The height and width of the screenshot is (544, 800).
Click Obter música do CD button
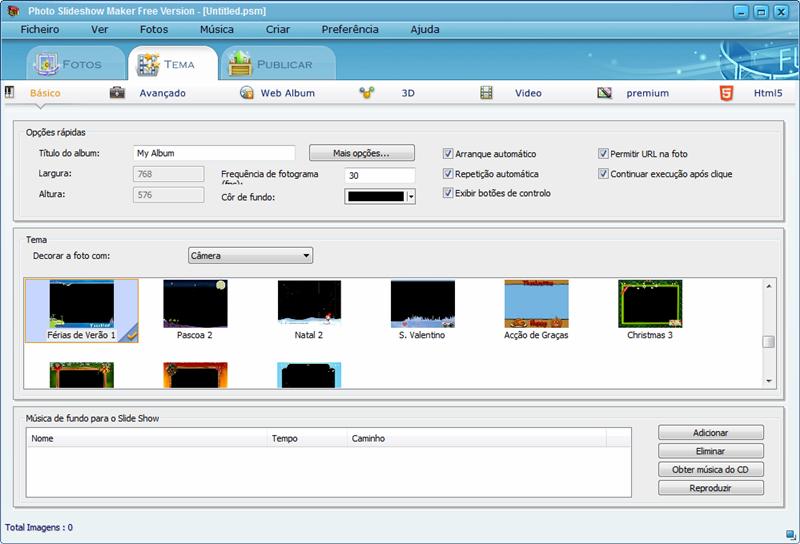click(711, 469)
